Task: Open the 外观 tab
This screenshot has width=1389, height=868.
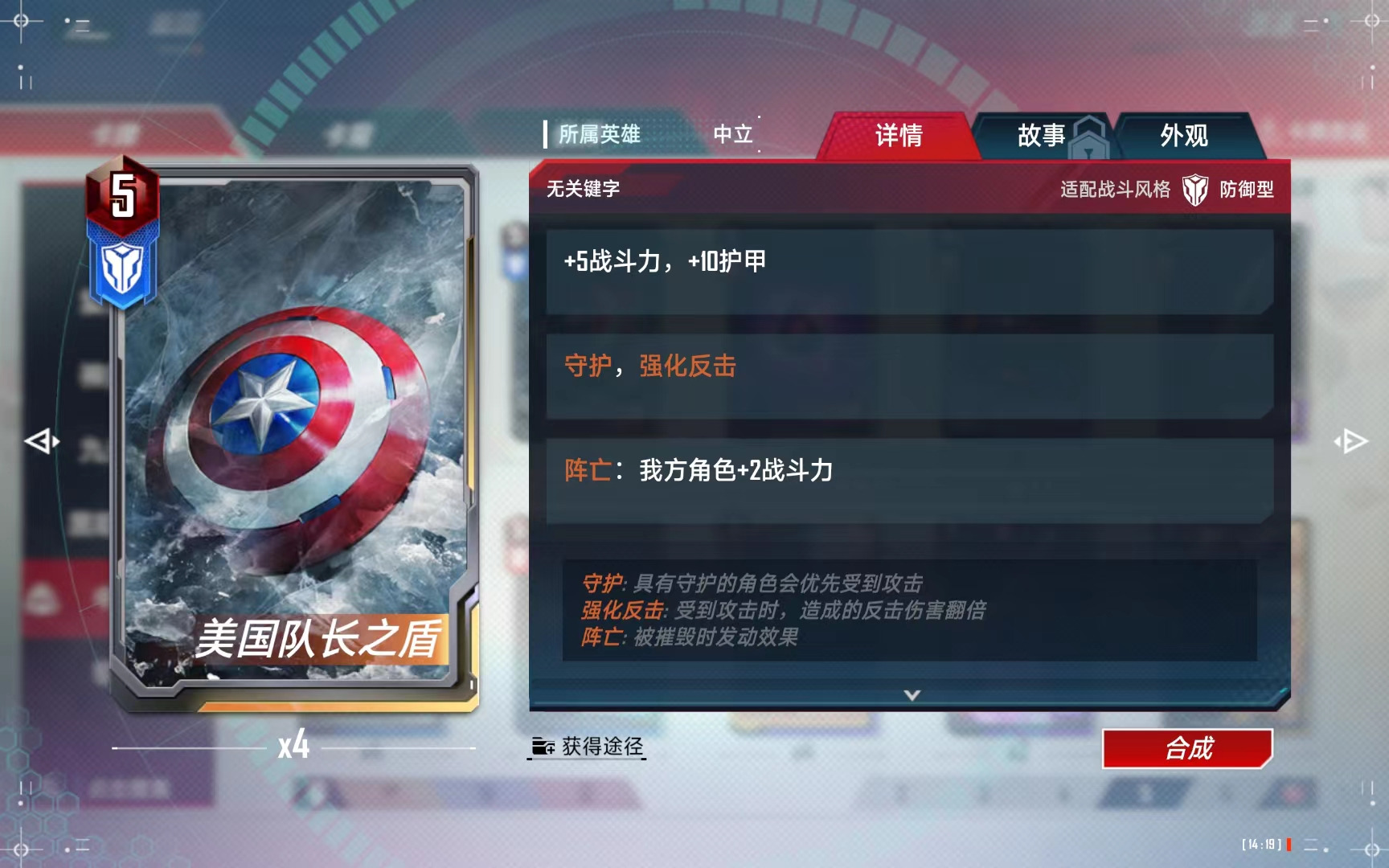Action: [1184, 136]
